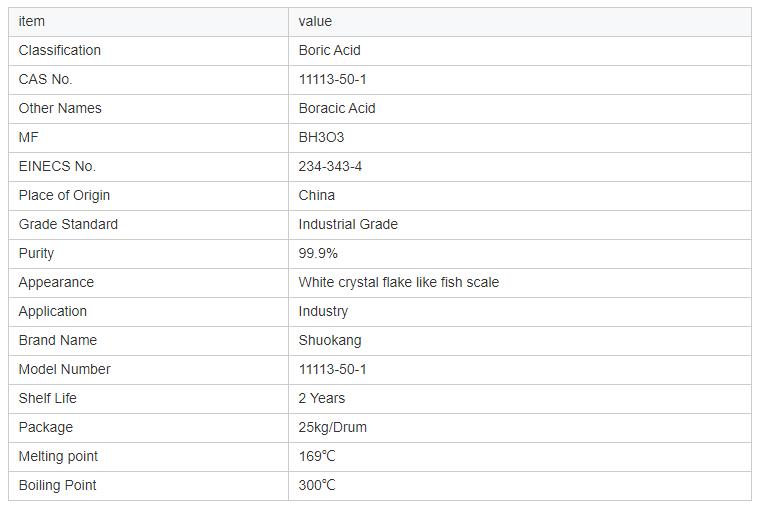Click the CAS No. value 11113-50-1

[x=332, y=79]
